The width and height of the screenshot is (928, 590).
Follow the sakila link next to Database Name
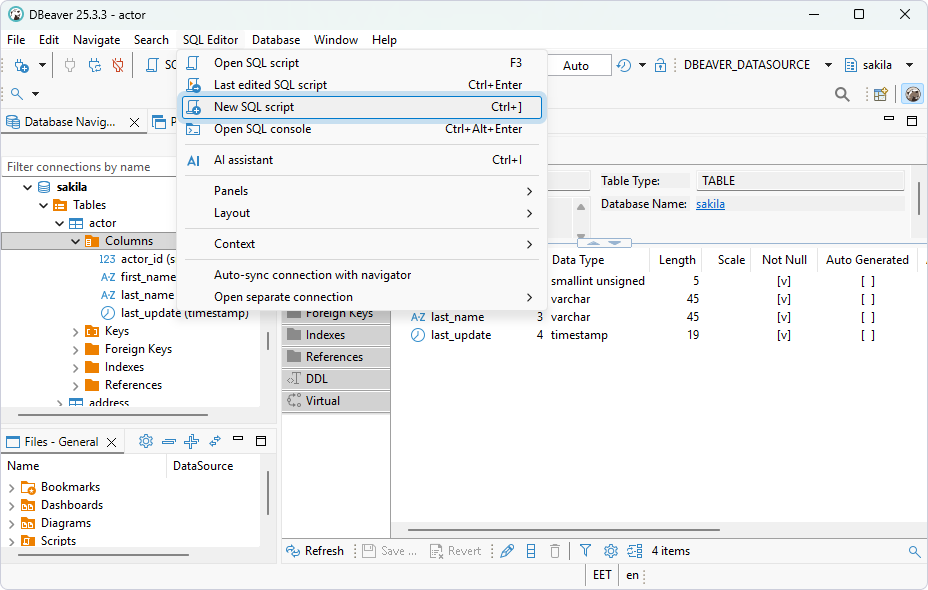pos(710,203)
